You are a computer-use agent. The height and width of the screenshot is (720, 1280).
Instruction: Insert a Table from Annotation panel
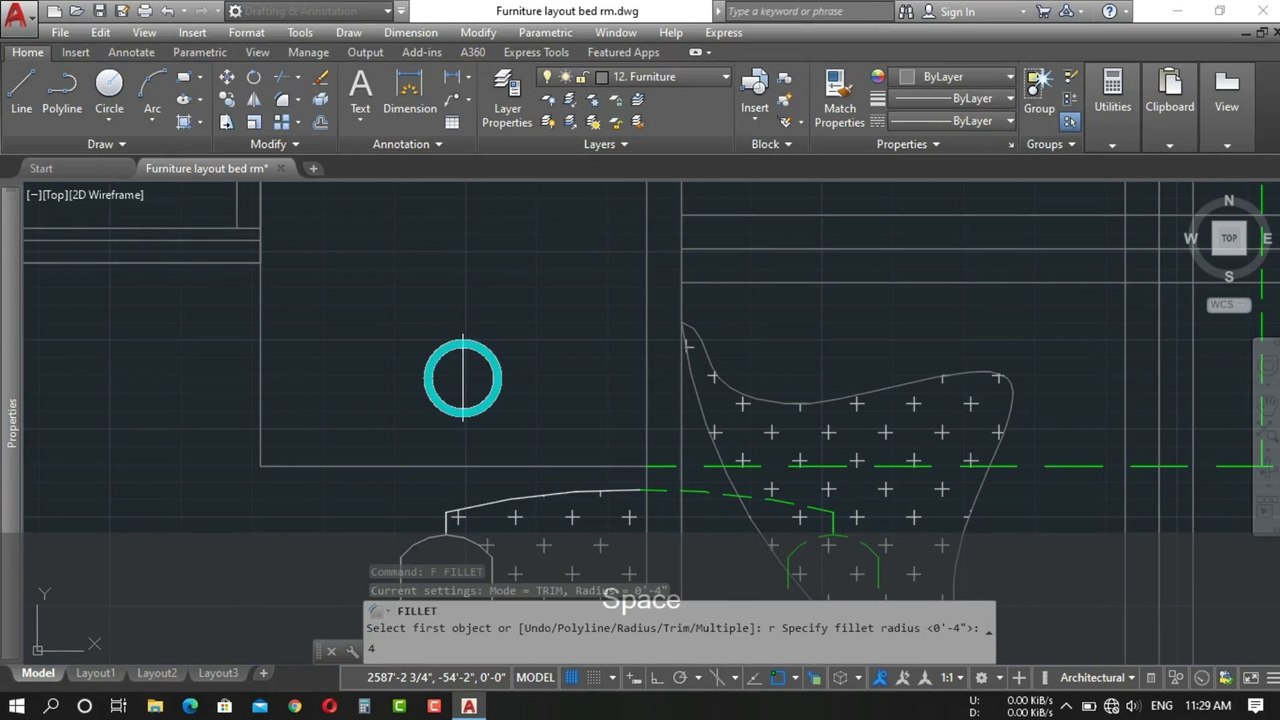coord(452,122)
